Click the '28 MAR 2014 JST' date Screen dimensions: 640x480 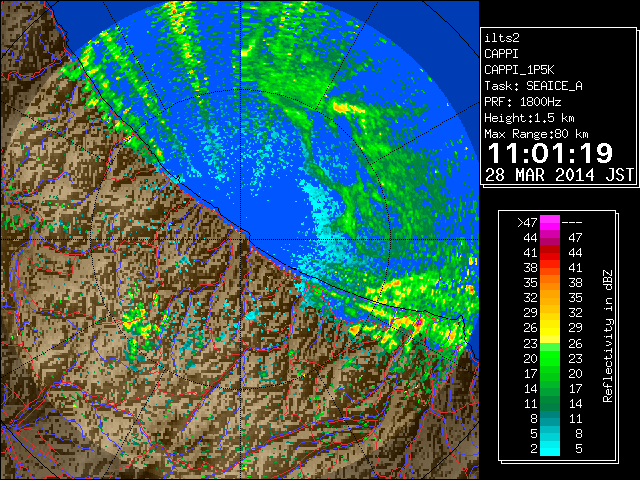tap(560, 175)
